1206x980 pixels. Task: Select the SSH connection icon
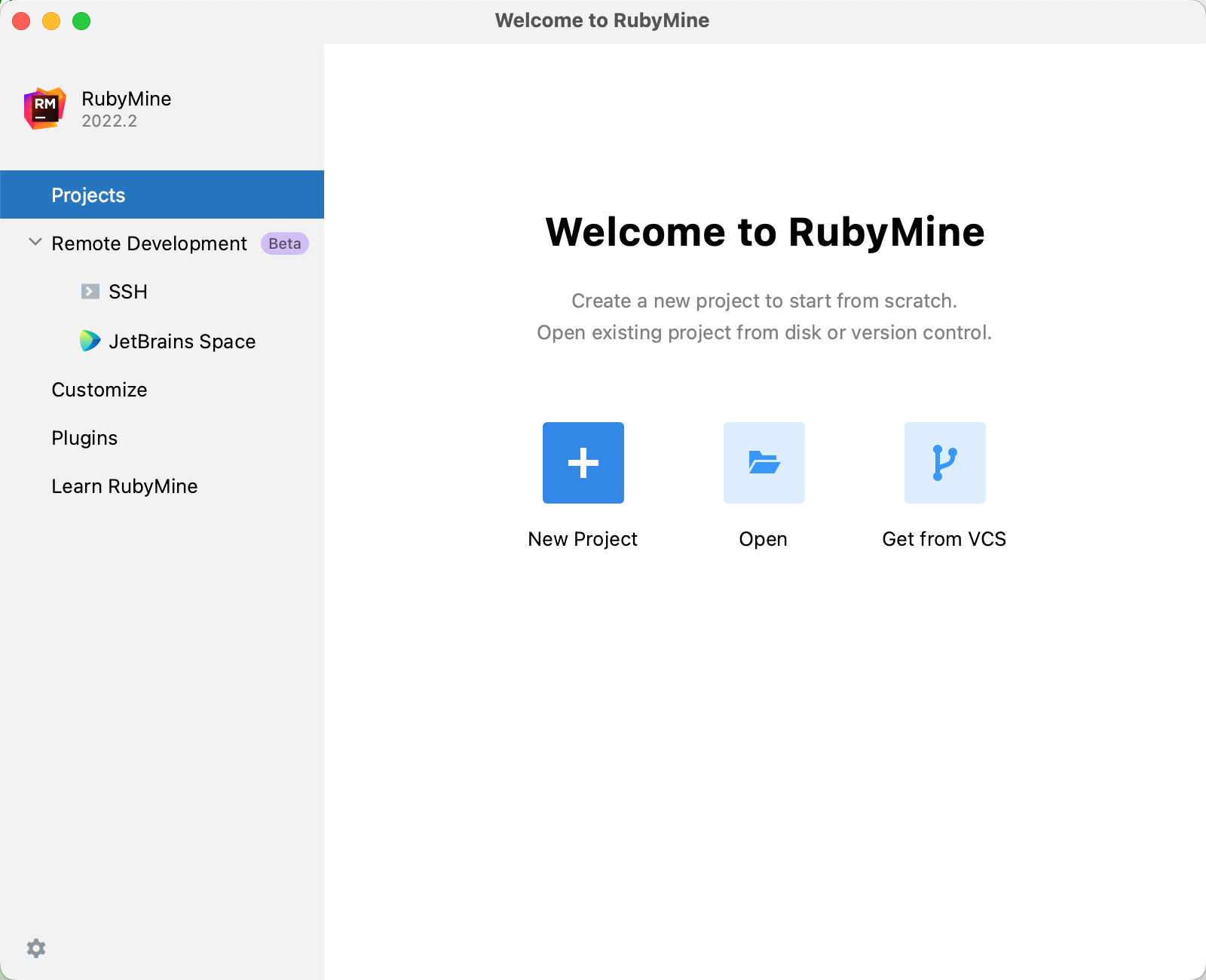90,291
